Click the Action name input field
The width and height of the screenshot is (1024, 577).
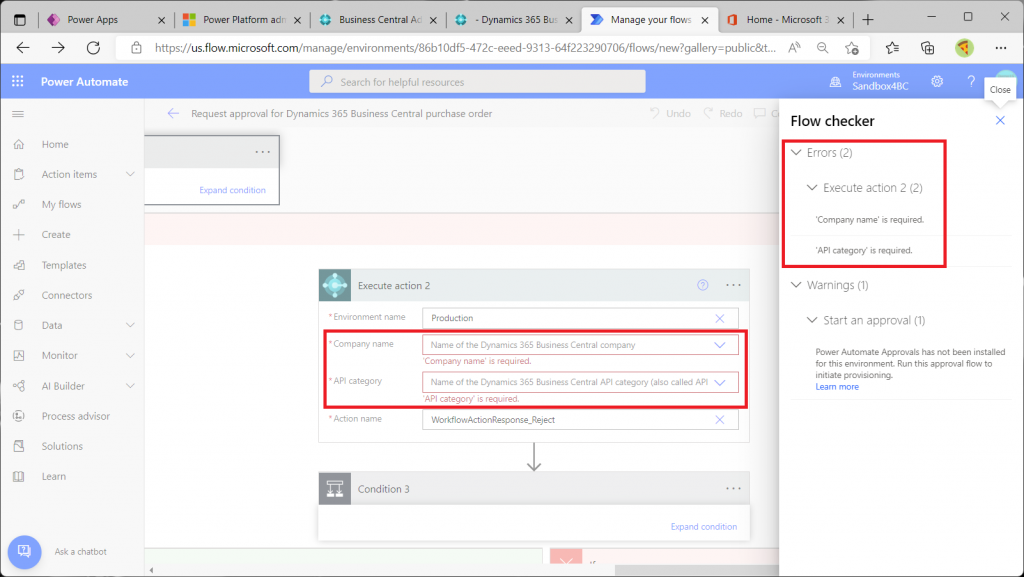tap(581, 420)
